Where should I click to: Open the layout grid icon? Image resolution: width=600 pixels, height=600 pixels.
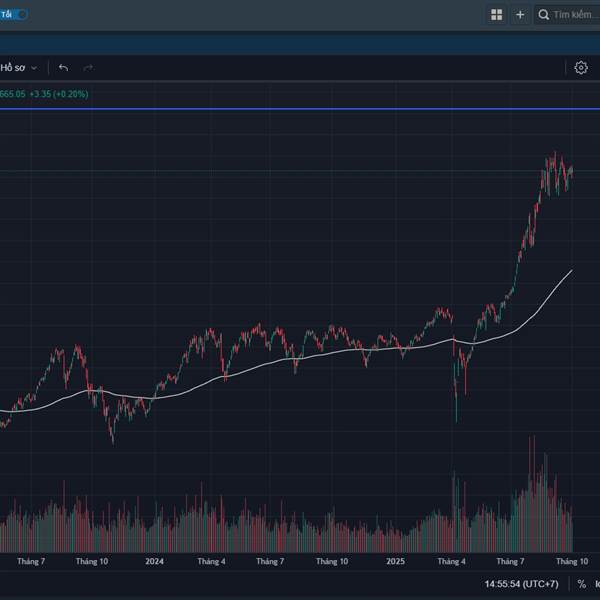click(496, 15)
